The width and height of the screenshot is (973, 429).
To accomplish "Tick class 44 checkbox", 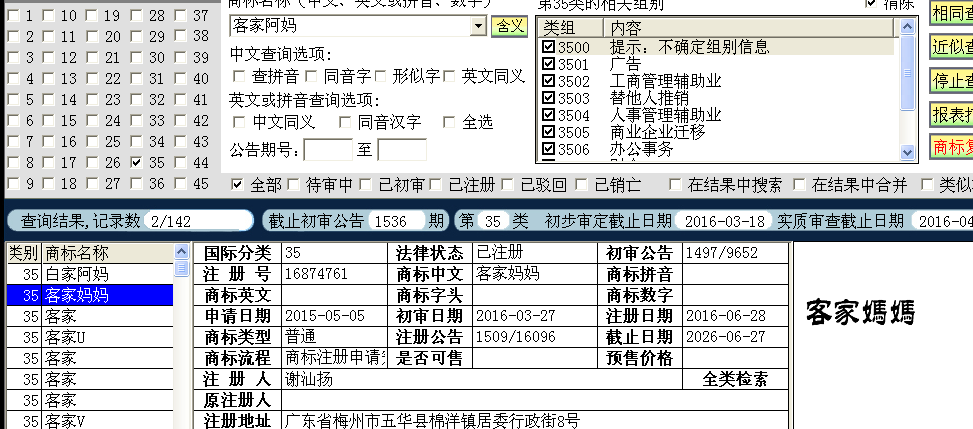I will click(180, 163).
